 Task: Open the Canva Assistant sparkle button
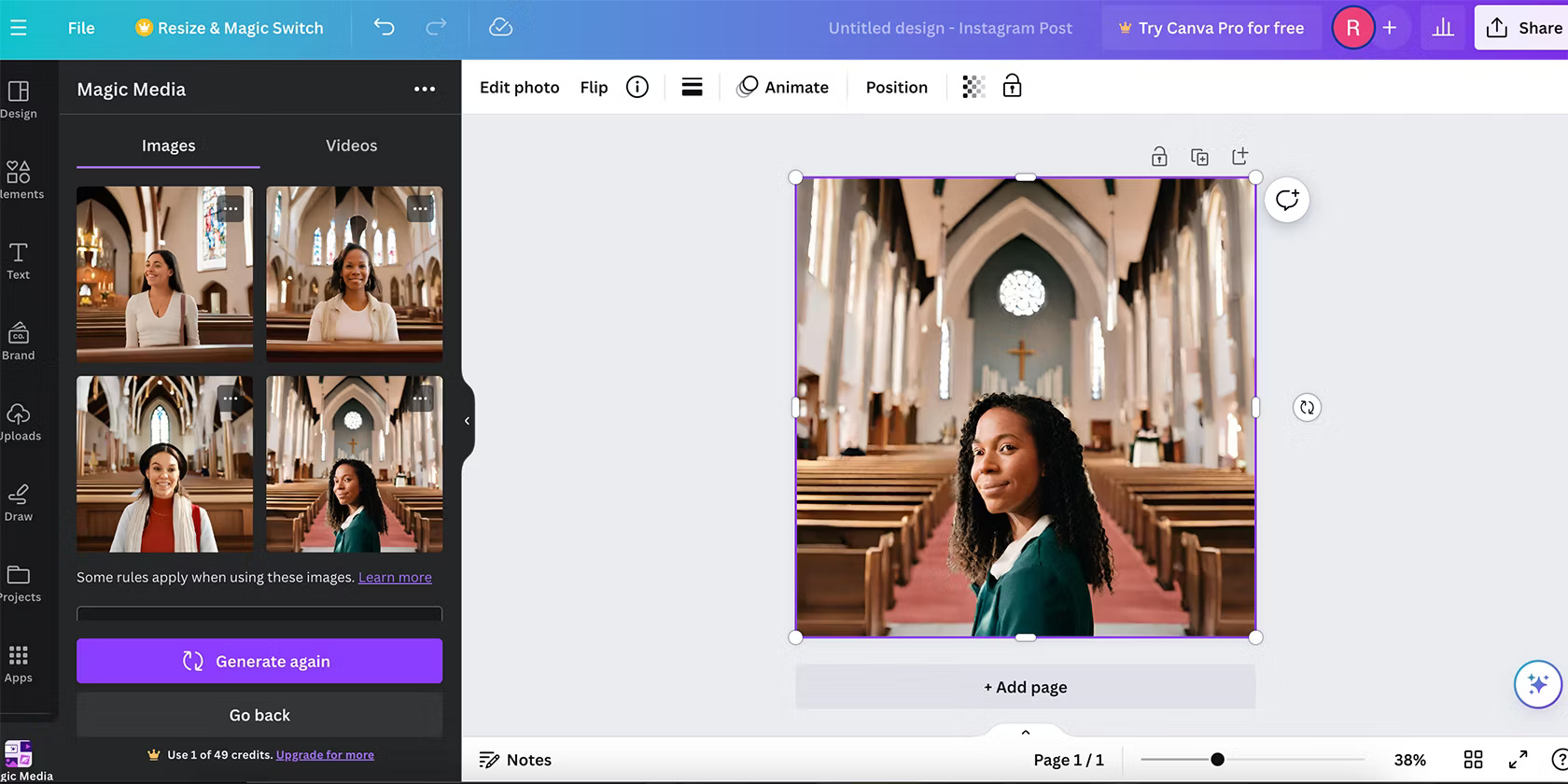pyautogui.click(x=1537, y=684)
